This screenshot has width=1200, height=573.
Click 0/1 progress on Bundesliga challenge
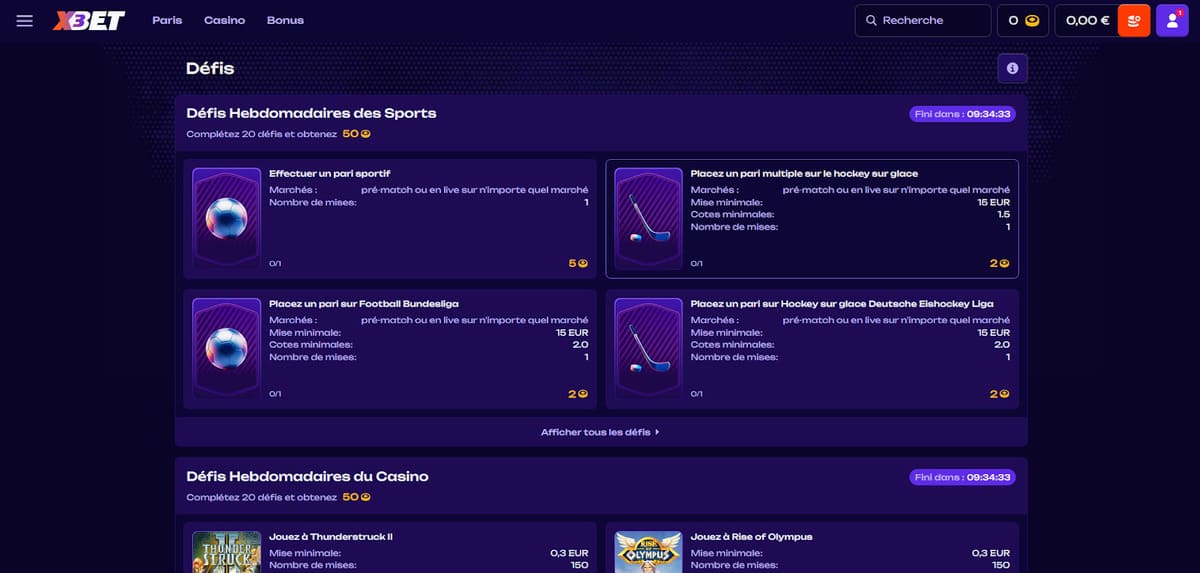tap(275, 394)
